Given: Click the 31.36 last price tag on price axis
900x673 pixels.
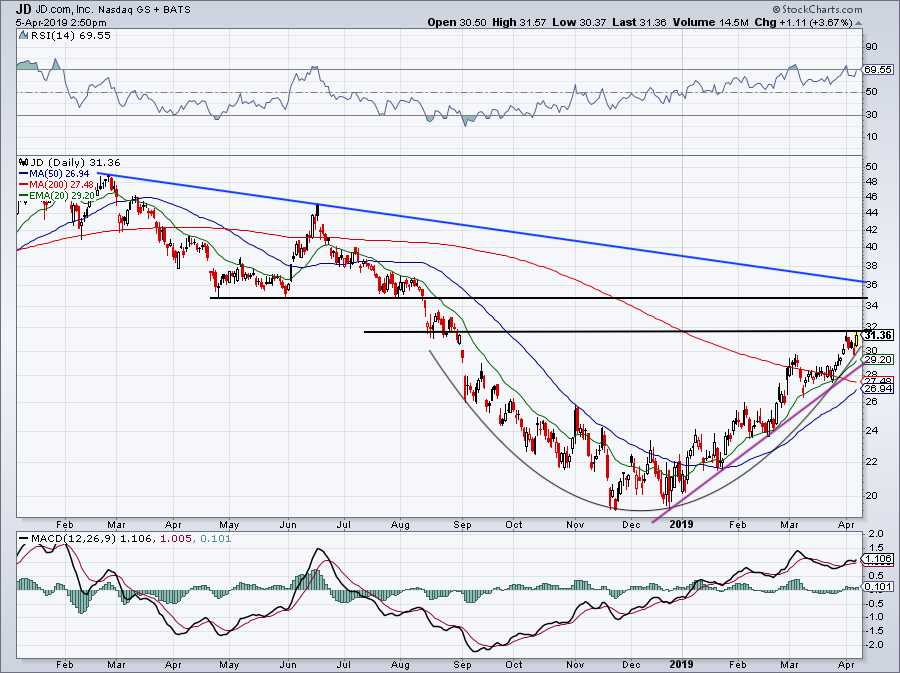Looking at the screenshot, I should point(879,335).
